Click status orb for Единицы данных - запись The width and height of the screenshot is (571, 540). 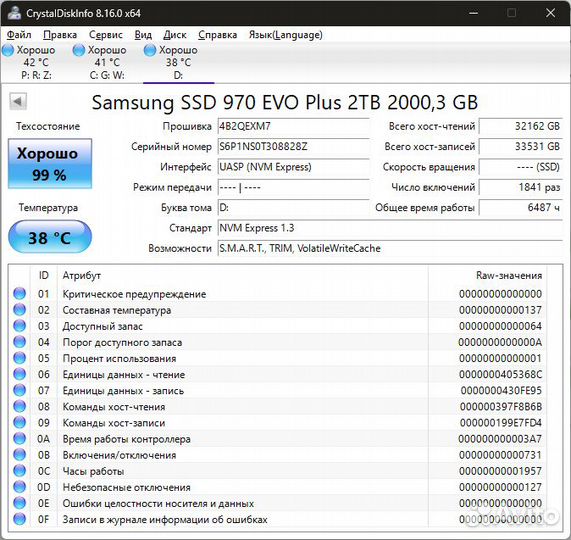point(19,390)
